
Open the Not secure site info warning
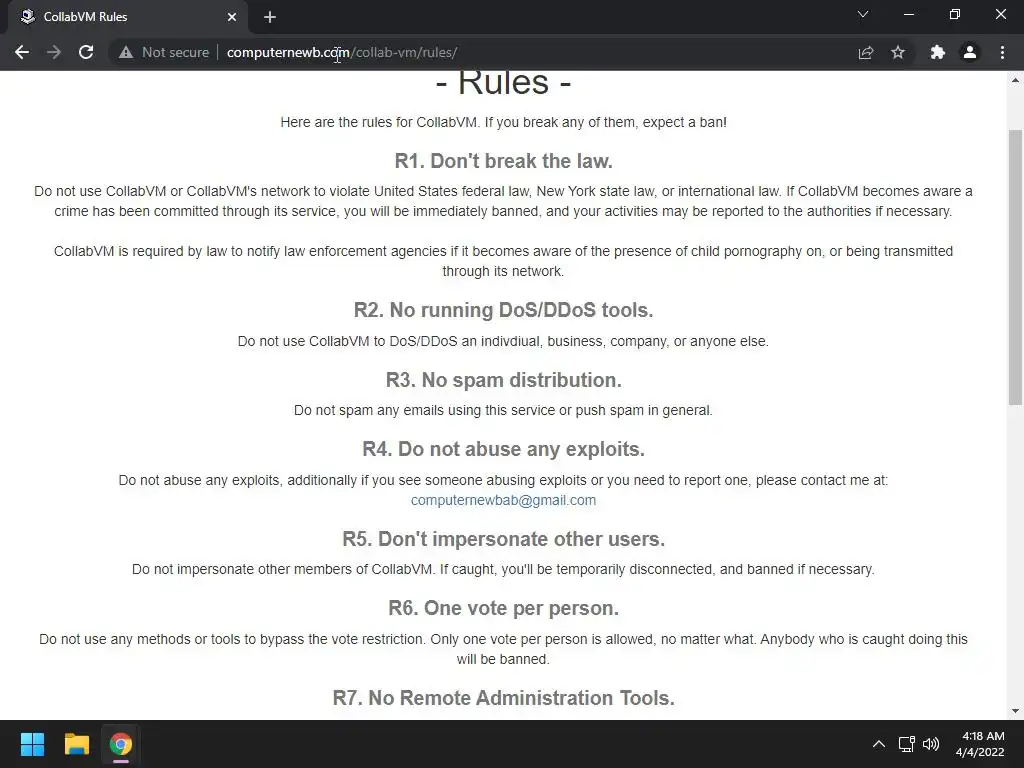[x=163, y=52]
